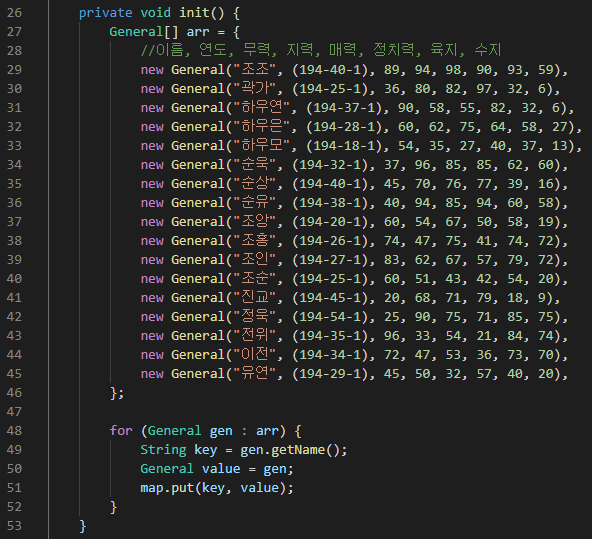Screen dimensions: 592x539
Task: Click line number 46 in the gutter
Action: (x=14, y=393)
